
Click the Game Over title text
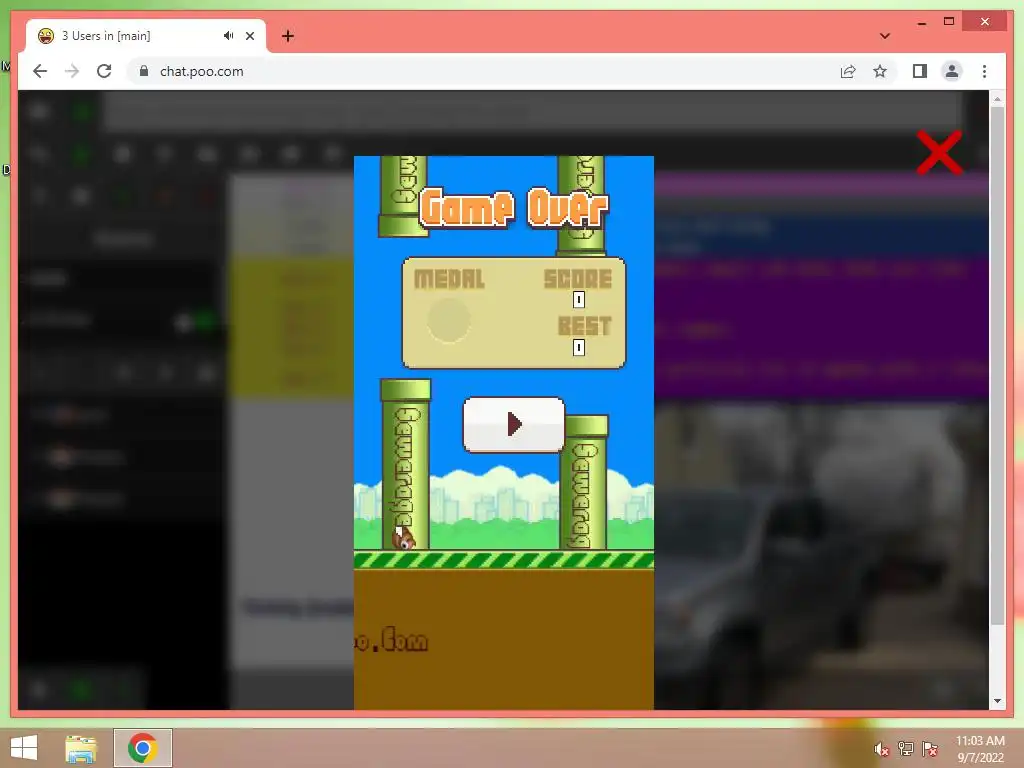coord(514,208)
